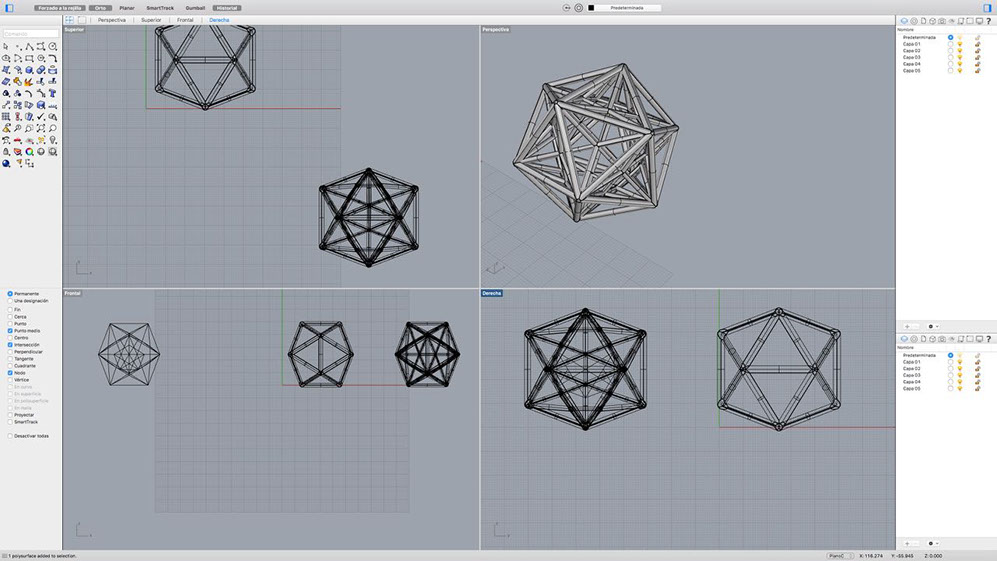Toggle the Gumball button

point(195,8)
